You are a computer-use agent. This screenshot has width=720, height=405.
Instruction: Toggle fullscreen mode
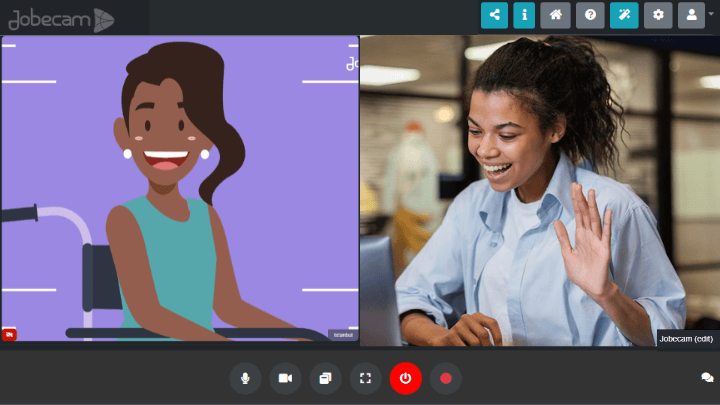click(x=365, y=378)
